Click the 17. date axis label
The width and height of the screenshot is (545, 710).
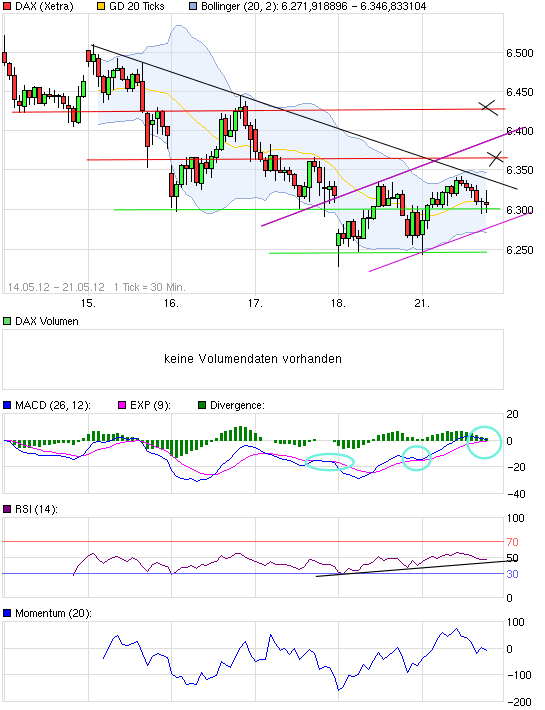point(255,303)
